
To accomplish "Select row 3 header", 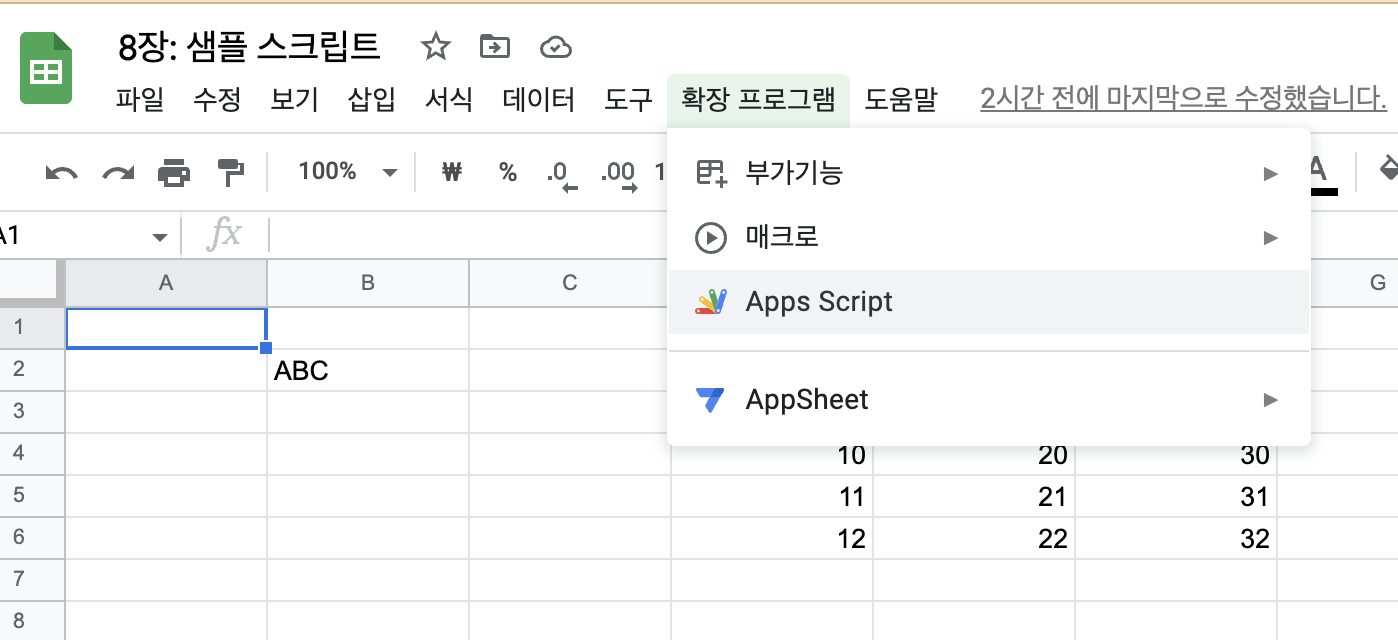I will click(32, 411).
